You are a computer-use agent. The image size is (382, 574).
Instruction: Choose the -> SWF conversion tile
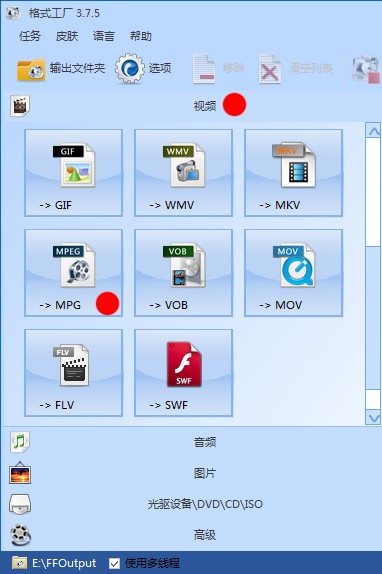(183, 373)
